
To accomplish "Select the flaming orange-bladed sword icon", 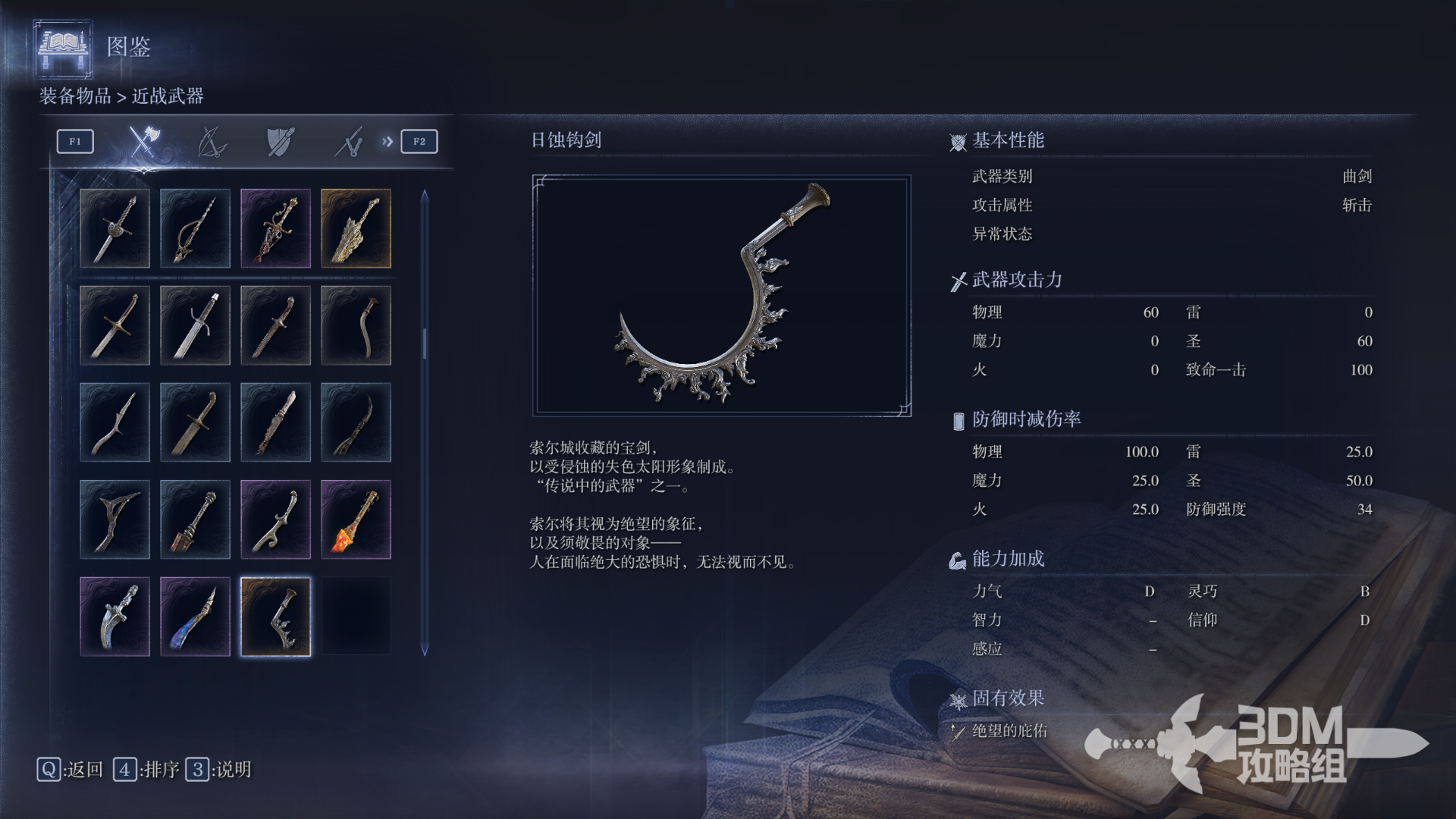I will (x=356, y=519).
